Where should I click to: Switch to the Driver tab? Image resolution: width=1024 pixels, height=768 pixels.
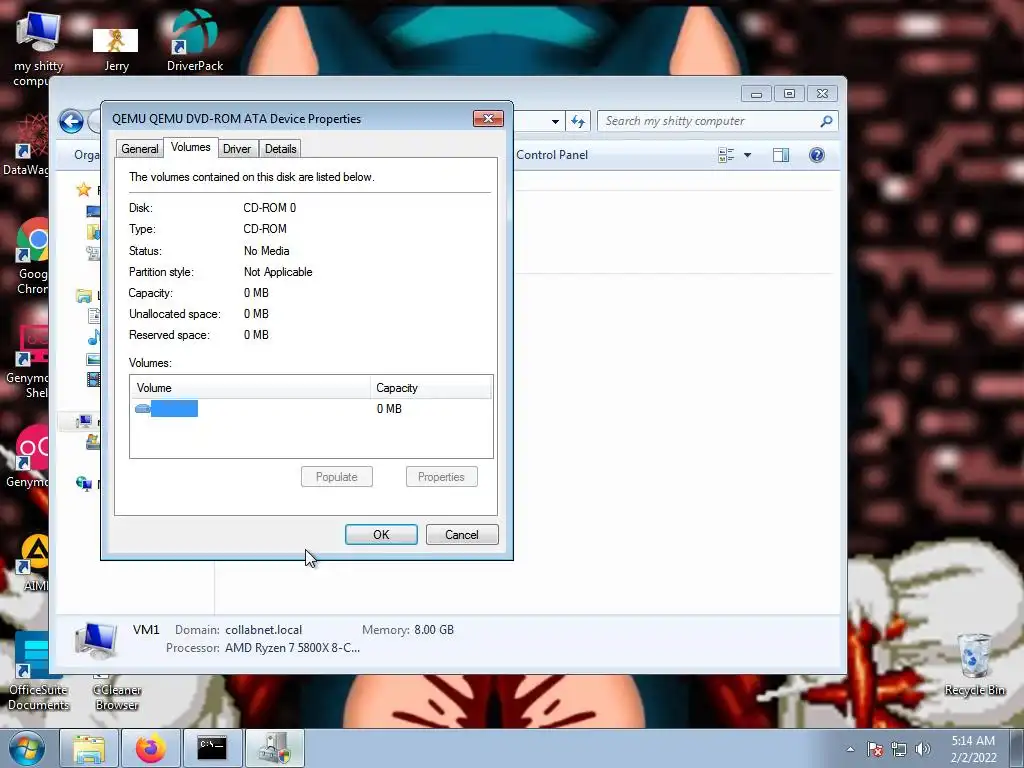point(237,149)
